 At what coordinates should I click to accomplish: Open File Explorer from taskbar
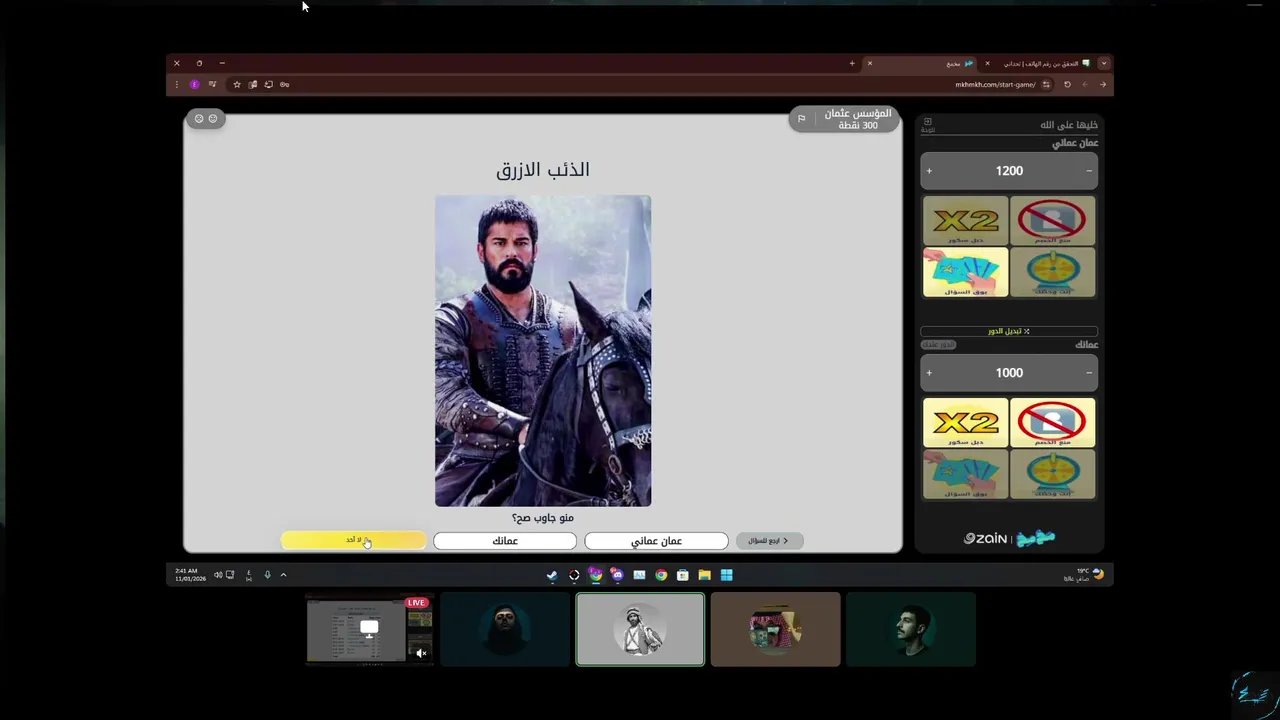tap(705, 575)
